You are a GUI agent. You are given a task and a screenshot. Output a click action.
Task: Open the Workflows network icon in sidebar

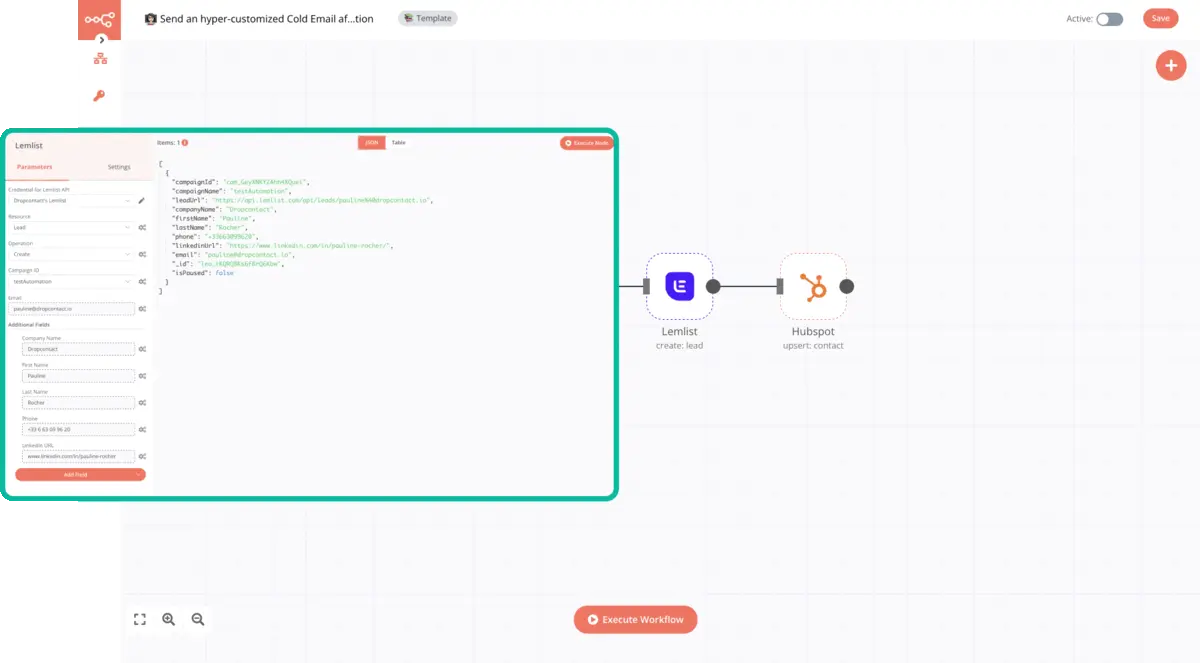click(x=100, y=59)
